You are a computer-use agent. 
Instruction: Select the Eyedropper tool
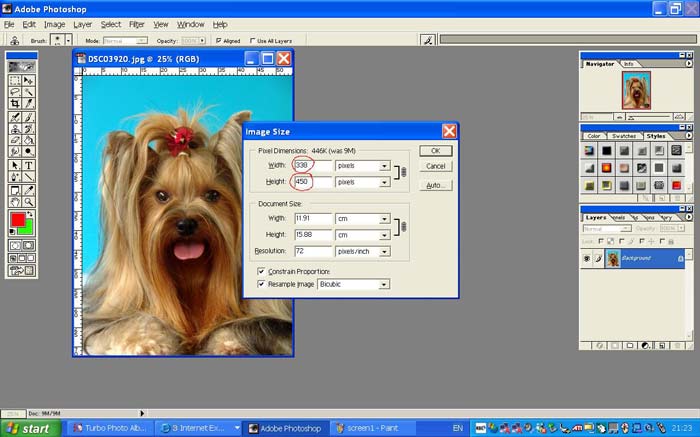29,190
